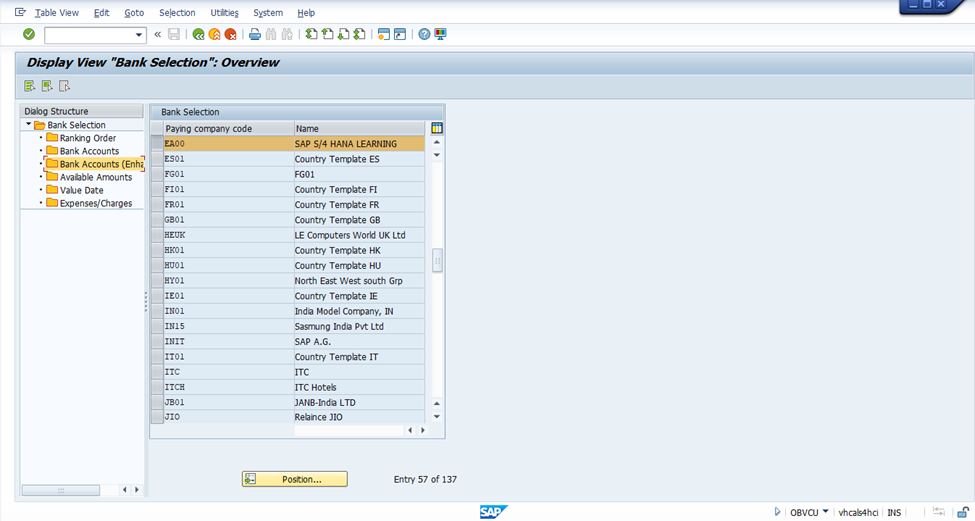
Task: Click the collapse command field « icon
Action: tap(157, 34)
